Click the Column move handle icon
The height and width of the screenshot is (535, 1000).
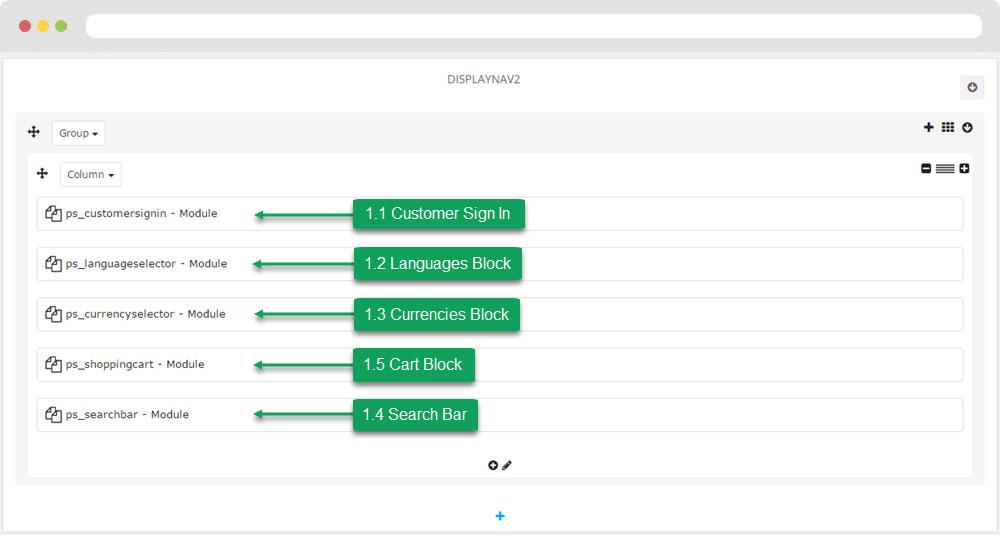click(x=42, y=173)
